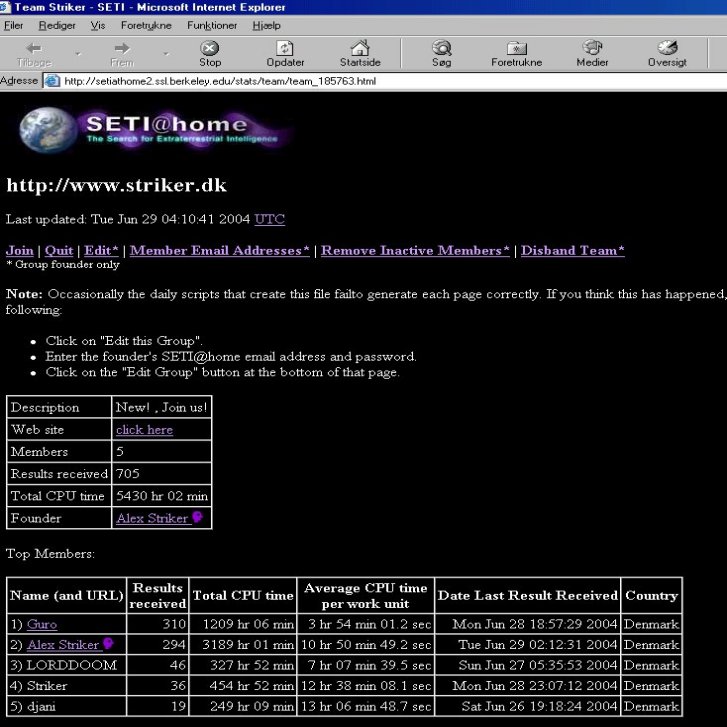727x727 pixels.
Task: Open the Disband Team link
Action: click(x=572, y=250)
